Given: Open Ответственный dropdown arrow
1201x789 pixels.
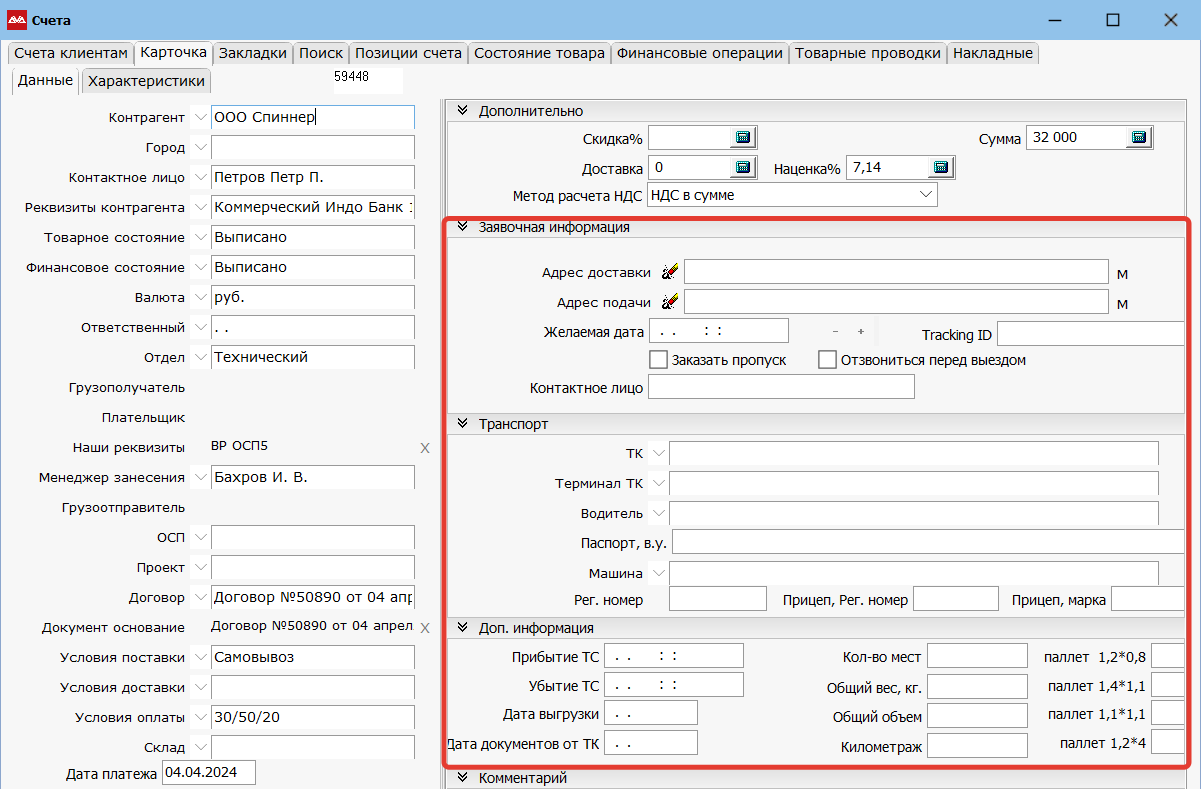Looking at the screenshot, I should click(200, 328).
